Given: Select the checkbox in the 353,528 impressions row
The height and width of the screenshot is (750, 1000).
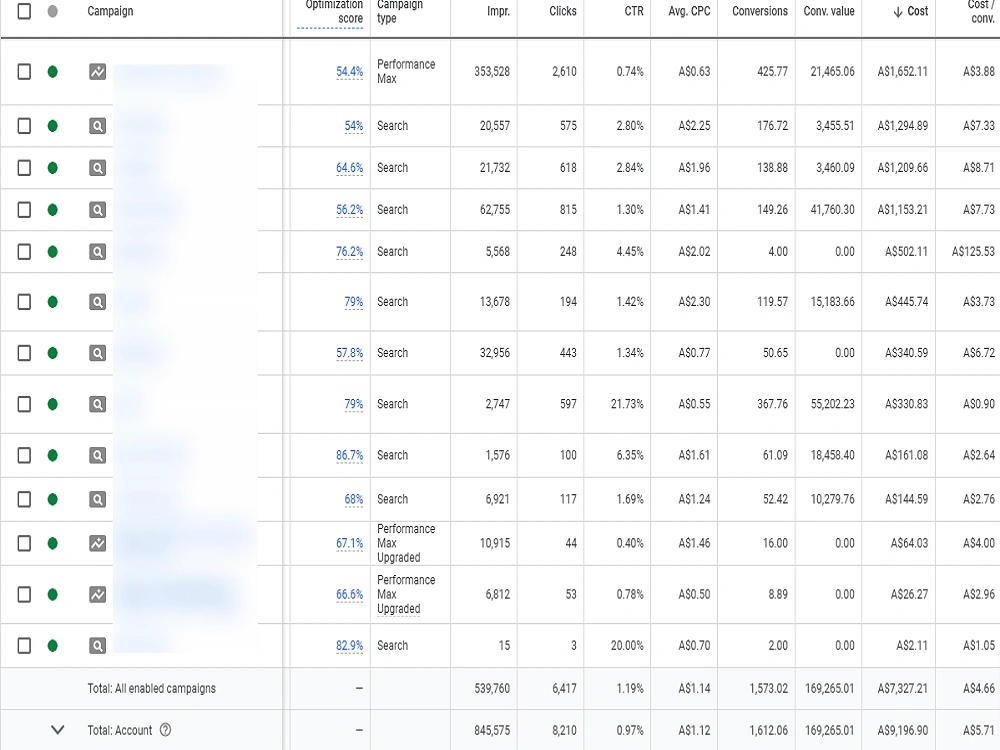Looking at the screenshot, I should point(24,71).
